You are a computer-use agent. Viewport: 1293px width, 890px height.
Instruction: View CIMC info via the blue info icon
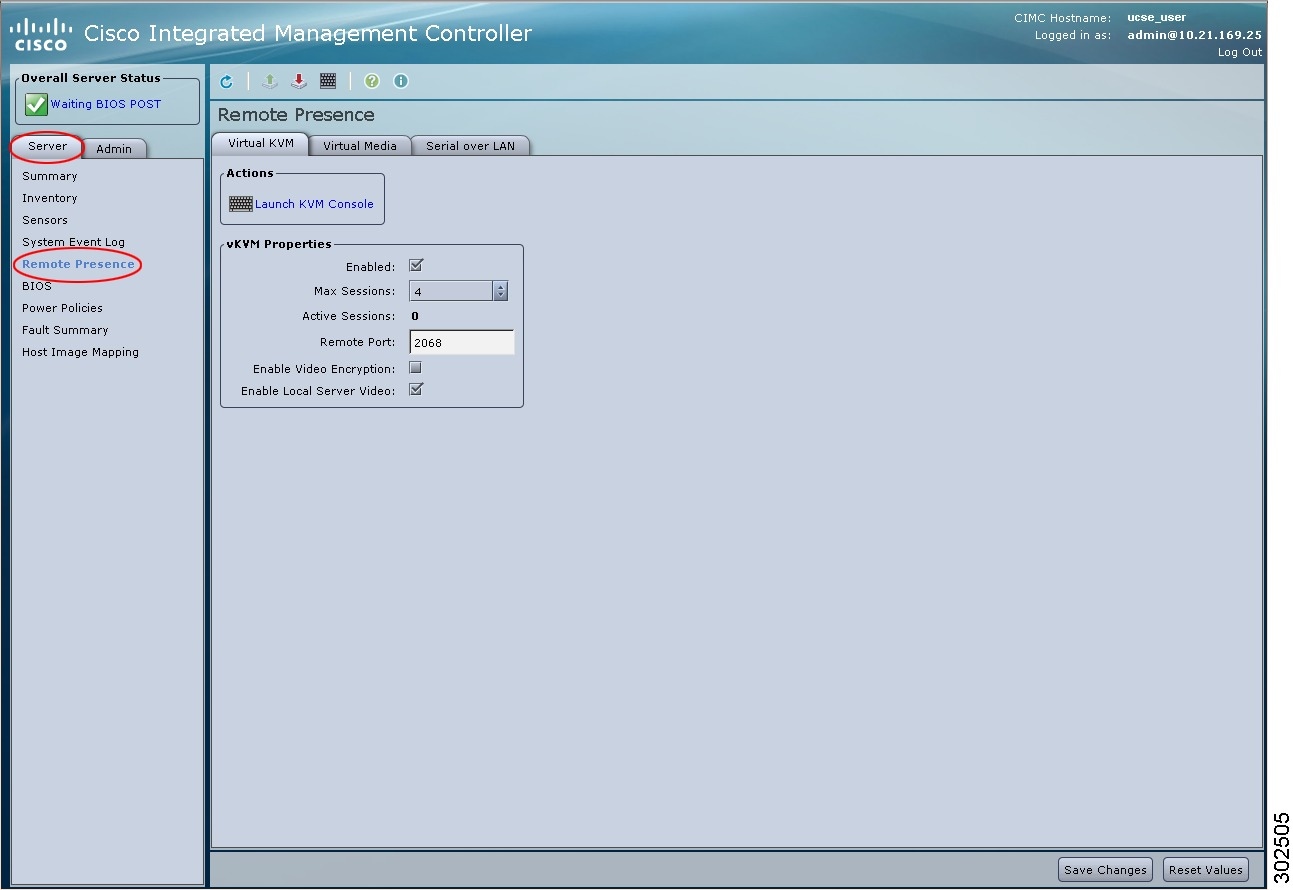click(400, 81)
